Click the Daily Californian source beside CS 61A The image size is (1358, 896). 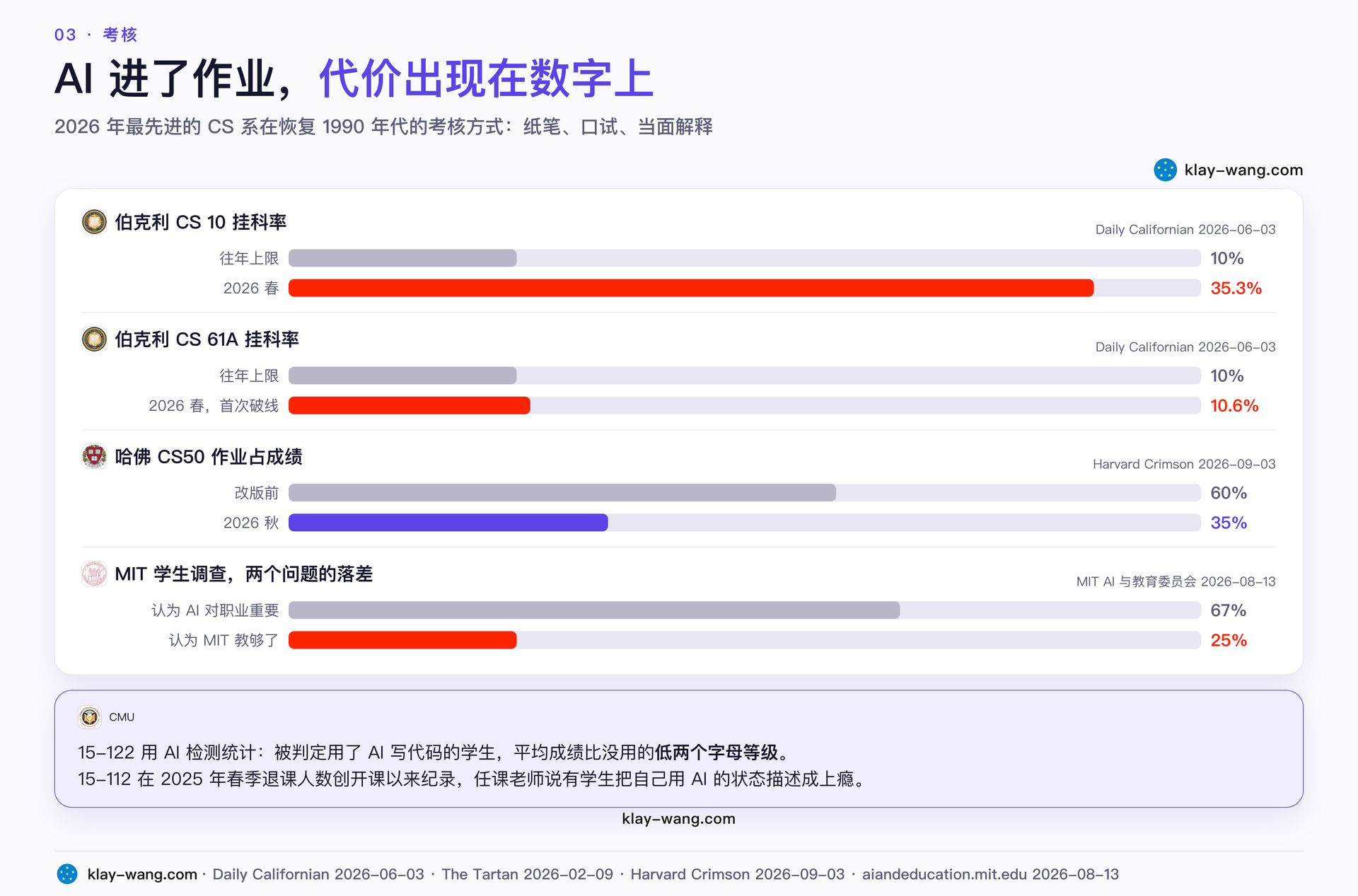click(1185, 347)
